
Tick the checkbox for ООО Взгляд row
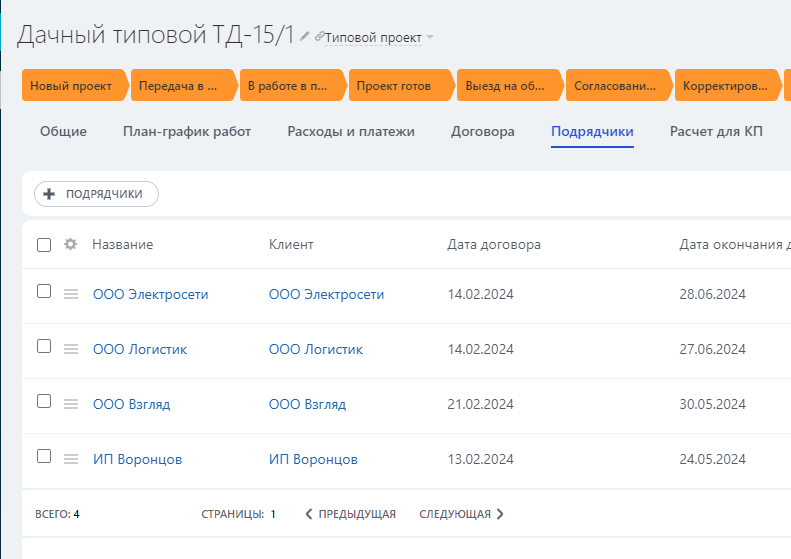click(44, 401)
